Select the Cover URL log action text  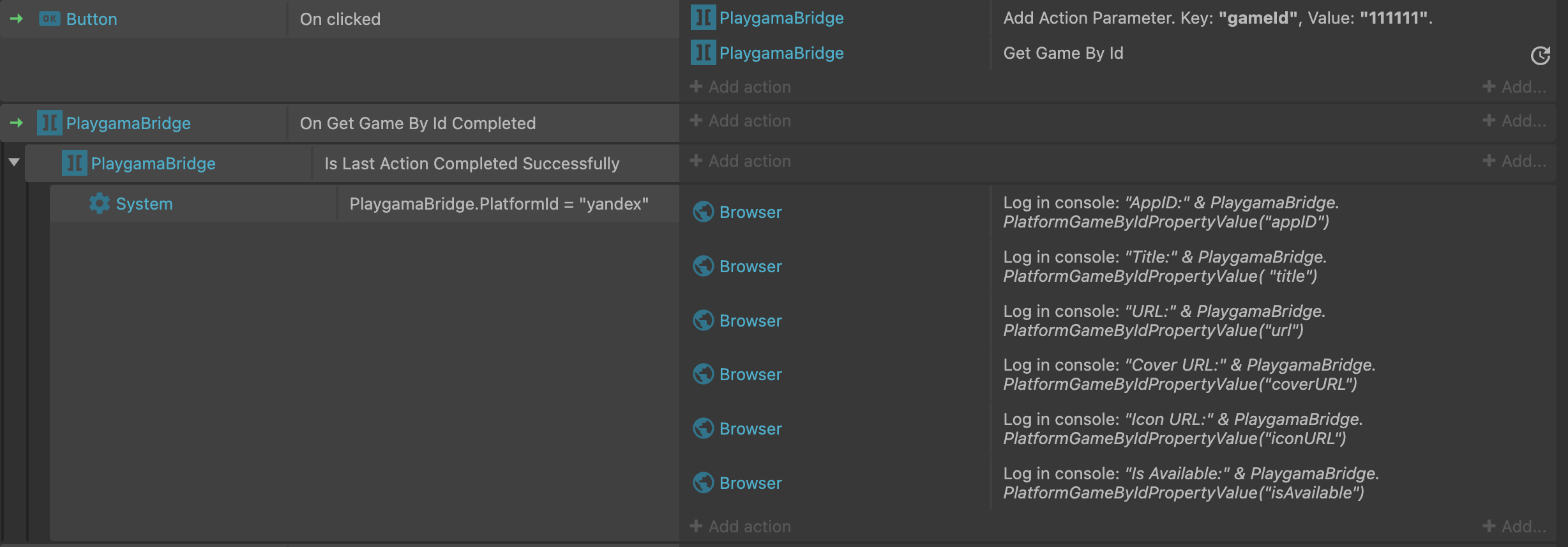point(1189,374)
